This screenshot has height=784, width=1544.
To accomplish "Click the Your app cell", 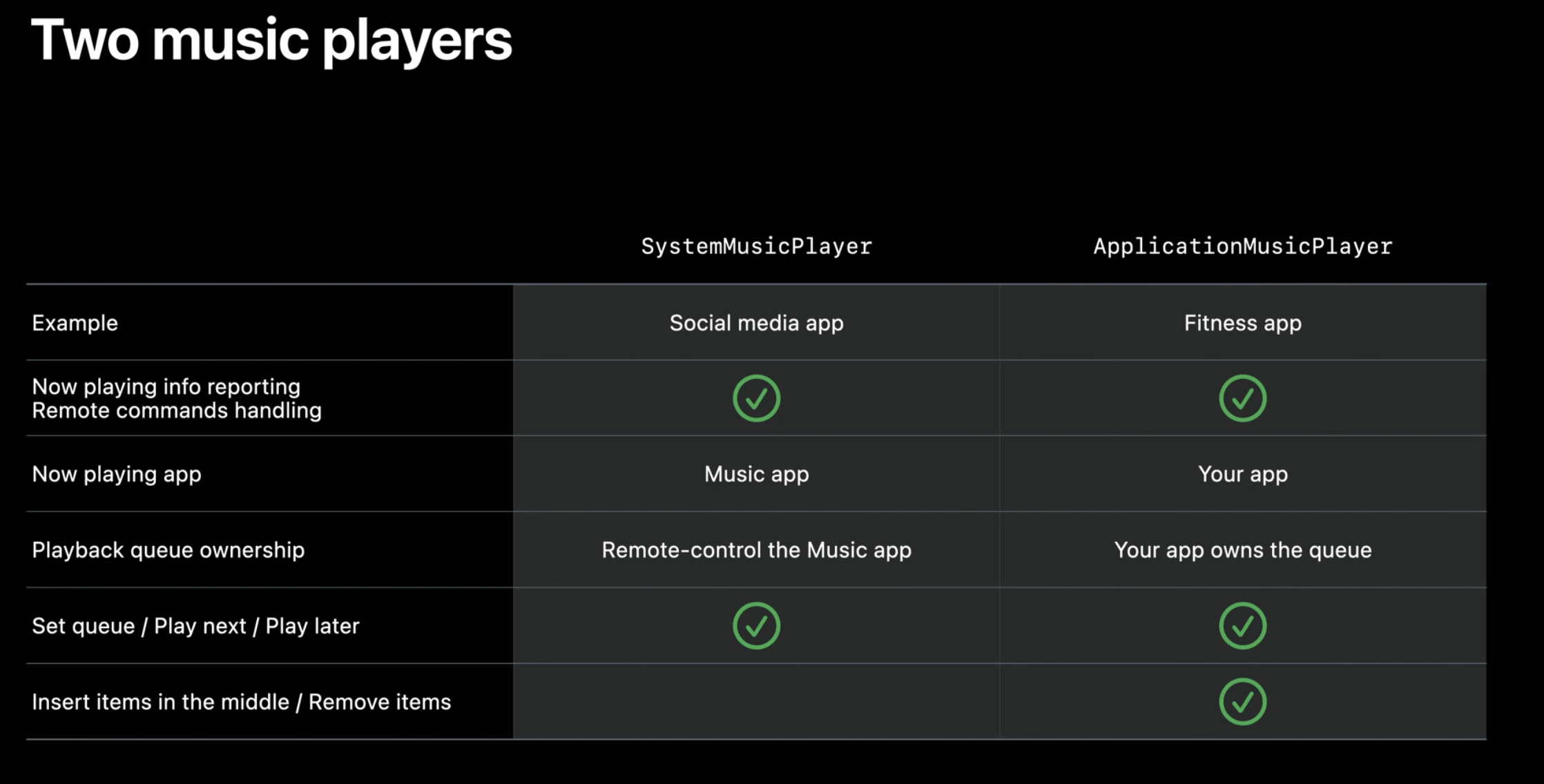I will (1242, 474).
